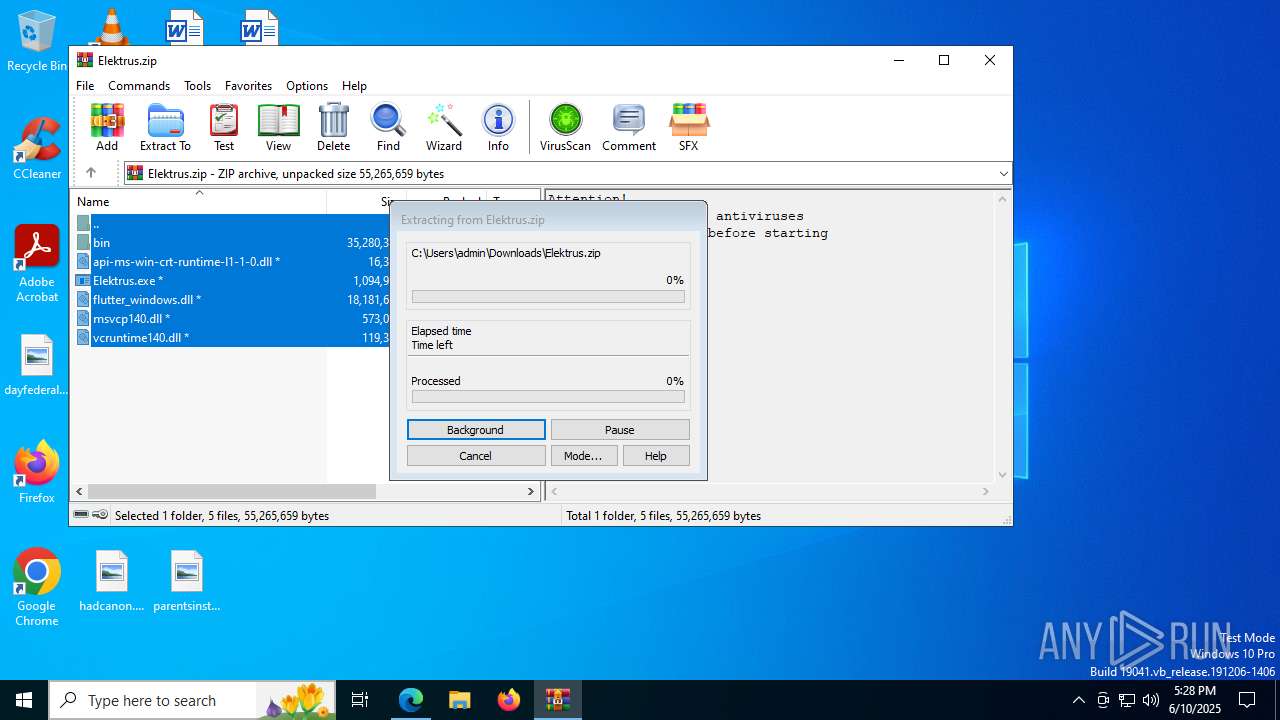Open the notification center
Image resolution: width=1280 pixels, height=720 pixels.
(x=1247, y=700)
